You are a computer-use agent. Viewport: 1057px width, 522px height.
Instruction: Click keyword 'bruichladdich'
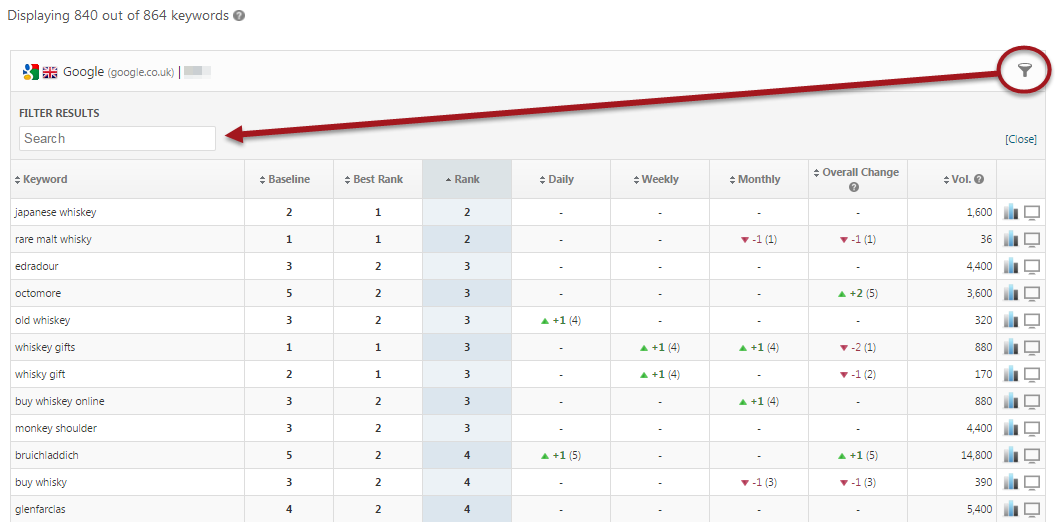pos(47,455)
